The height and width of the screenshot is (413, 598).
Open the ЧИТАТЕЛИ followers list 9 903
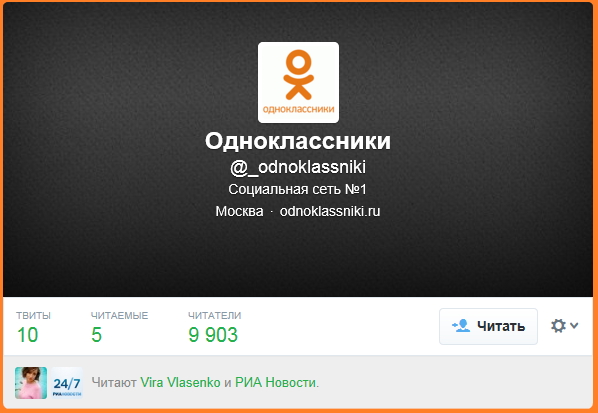point(214,328)
